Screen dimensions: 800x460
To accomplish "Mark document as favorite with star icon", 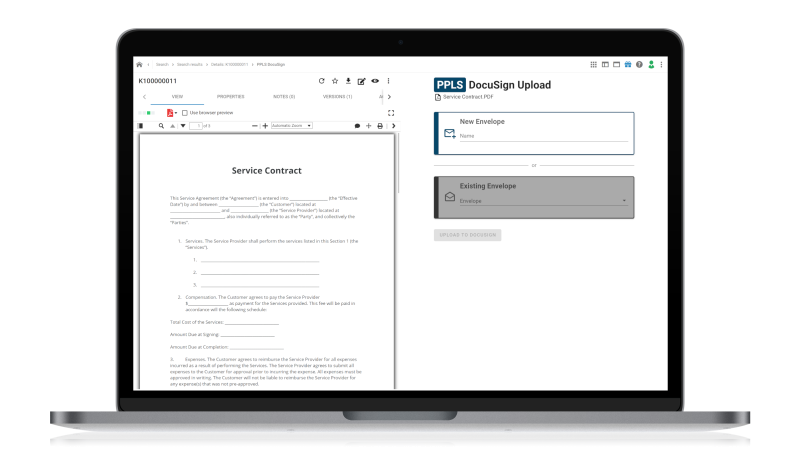I will pyautogui.click(x=335, y=81).
